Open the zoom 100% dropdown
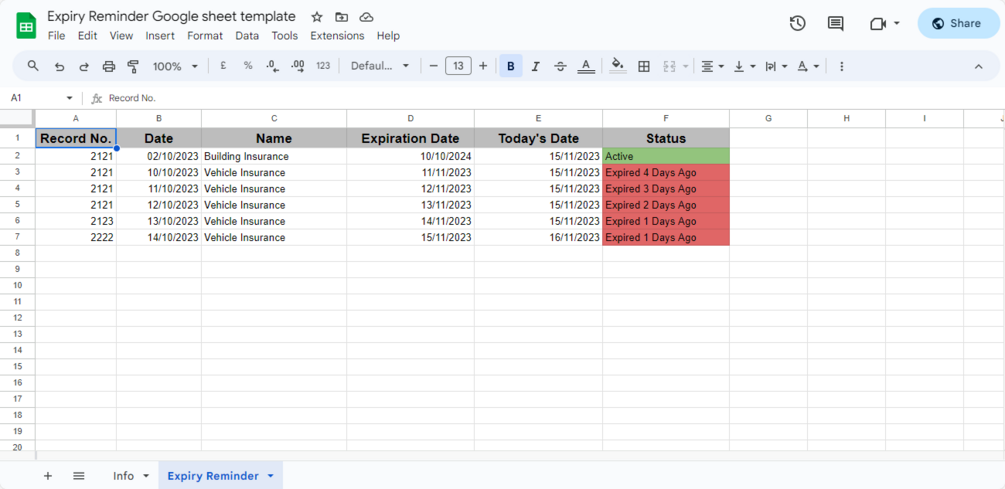Image resolution: width=1005 pixels, height=489 pixels. (x=175, y=66)
